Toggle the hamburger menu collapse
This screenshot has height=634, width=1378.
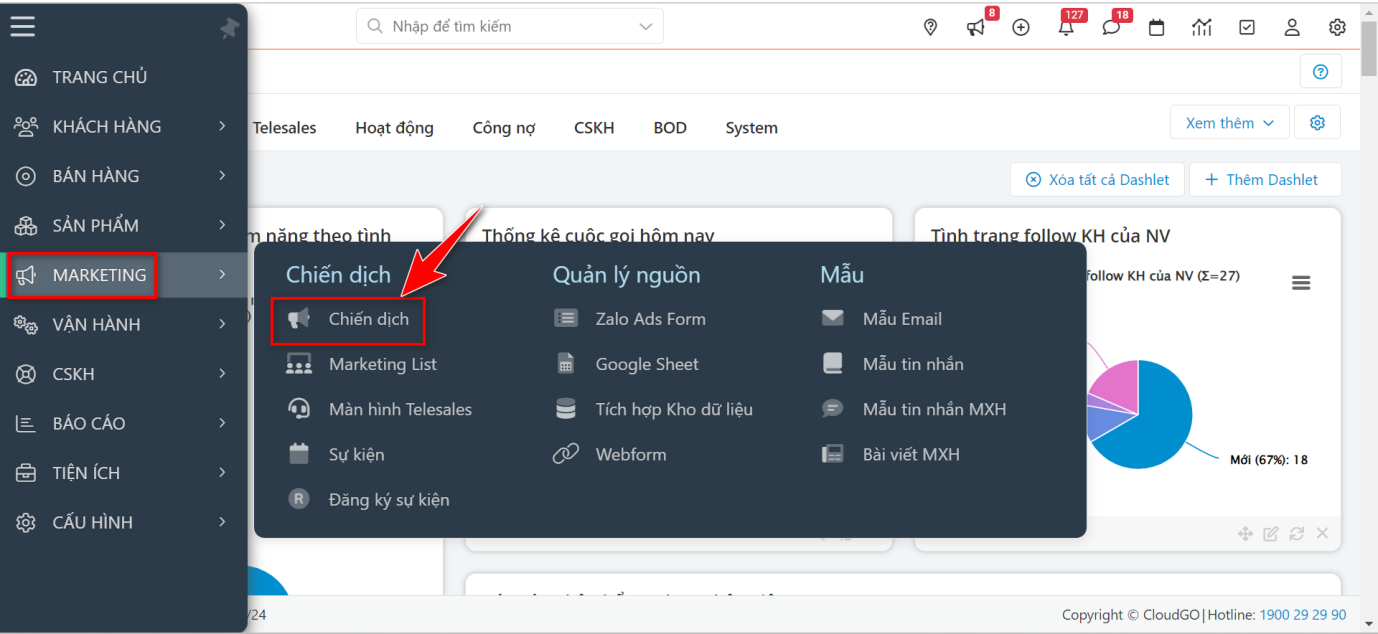click(x=22, y=26)
